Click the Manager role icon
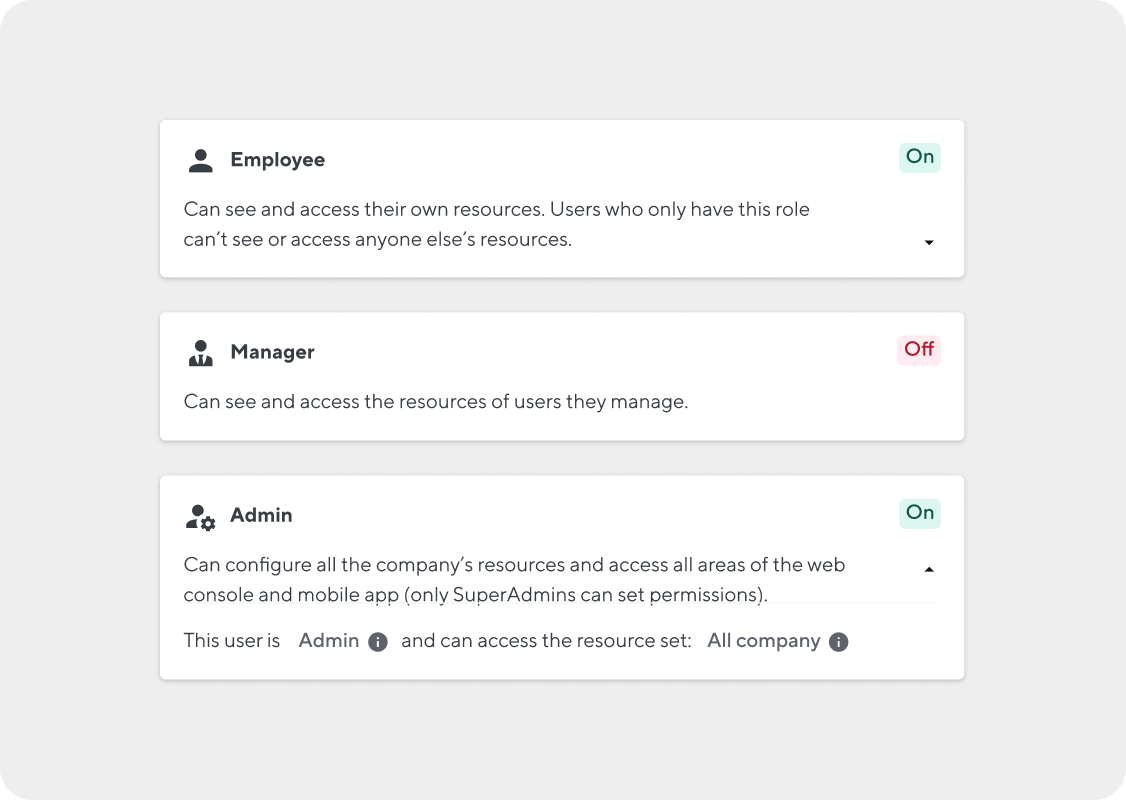The image size is (1126, 800). click(200, 353)
